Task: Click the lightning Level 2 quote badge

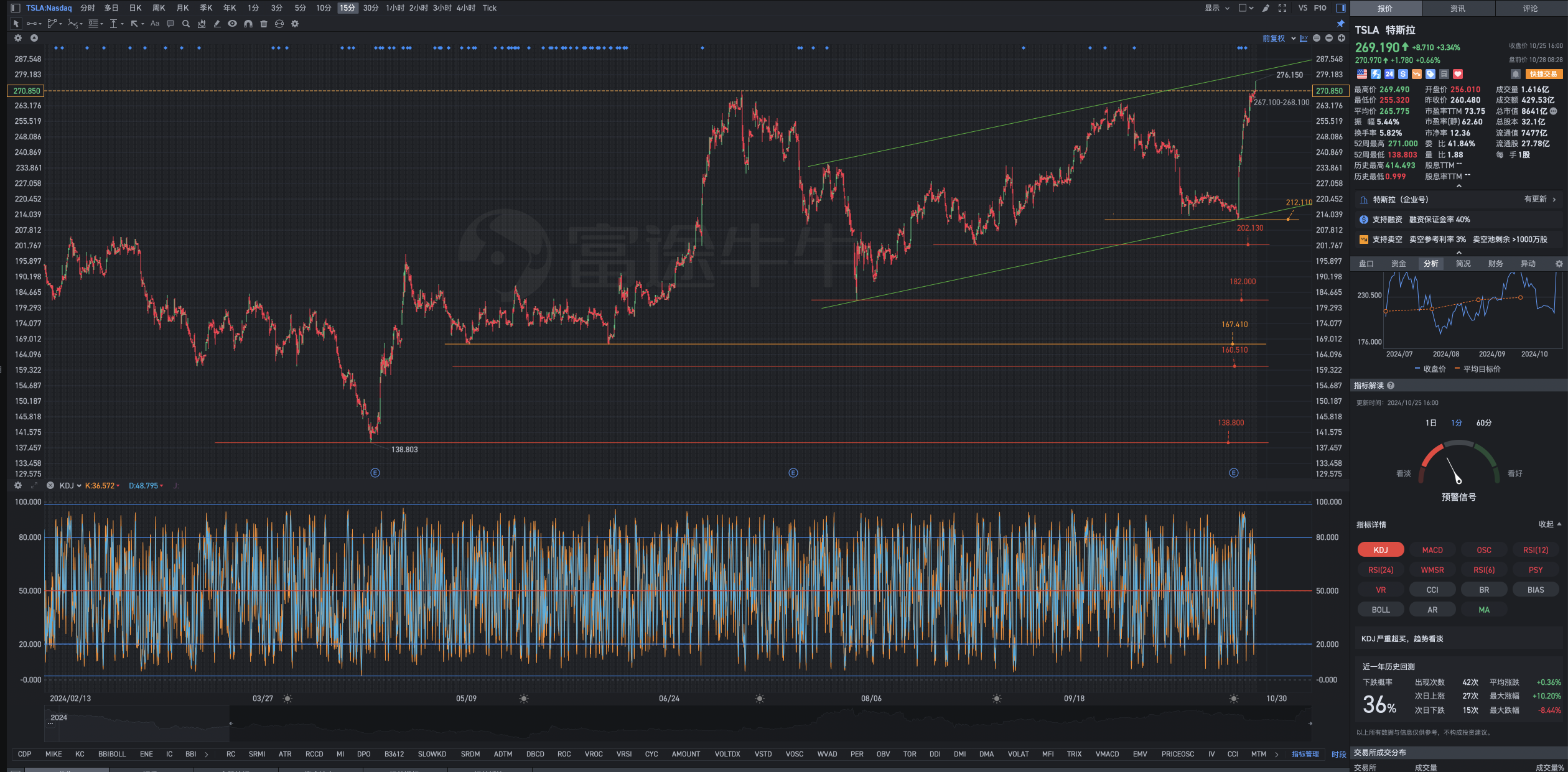Action: [1376, 74]
